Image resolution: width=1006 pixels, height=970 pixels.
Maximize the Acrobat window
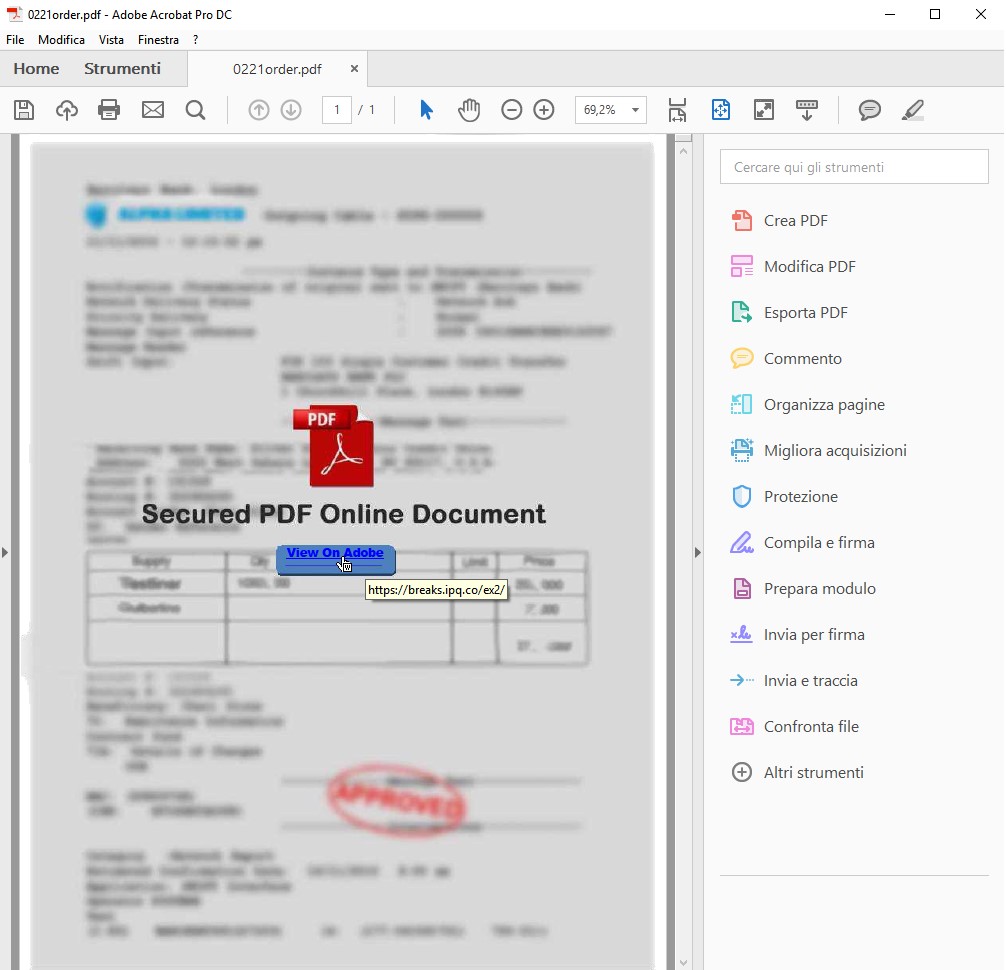935,15
